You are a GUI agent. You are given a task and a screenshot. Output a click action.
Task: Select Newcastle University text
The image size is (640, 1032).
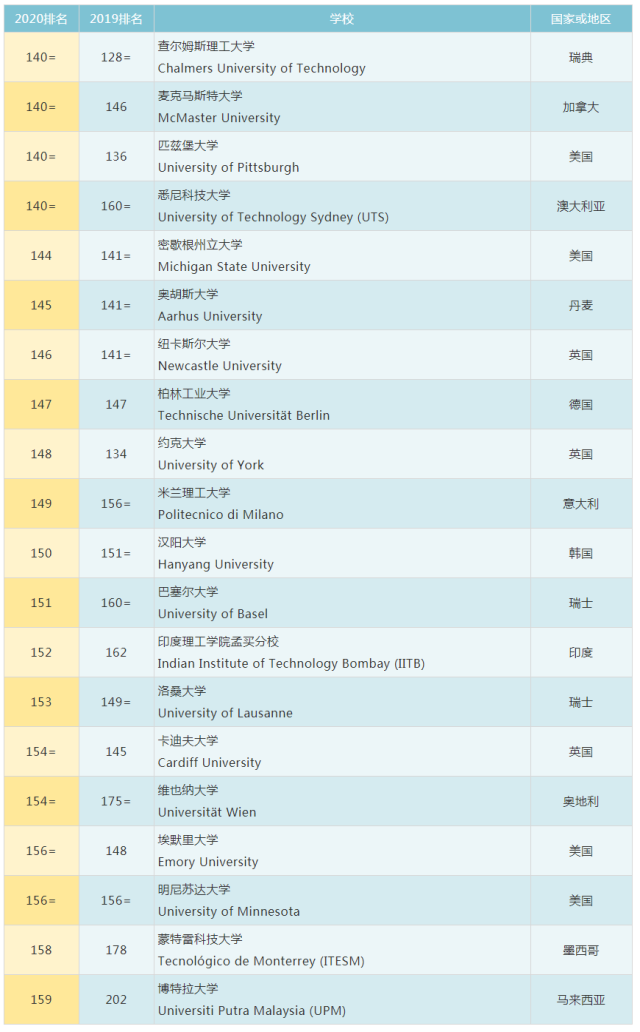[x=219, y=366]
